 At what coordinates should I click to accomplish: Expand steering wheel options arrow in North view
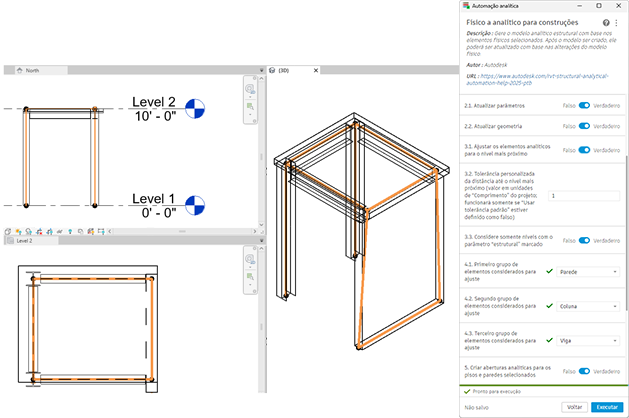pyautogui.click(x=250, y=97)
